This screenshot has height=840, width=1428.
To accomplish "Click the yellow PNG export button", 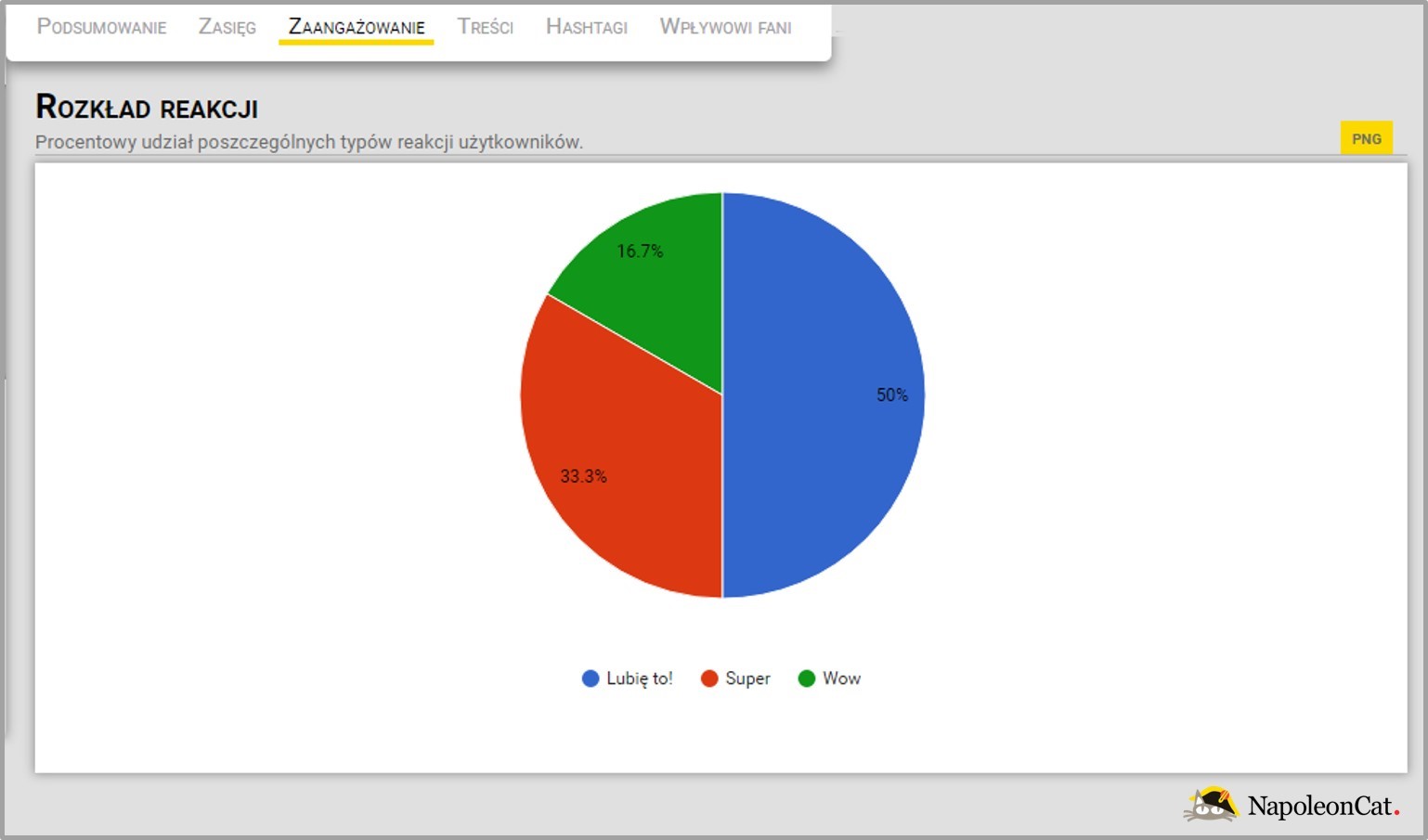I will 1366,138.
